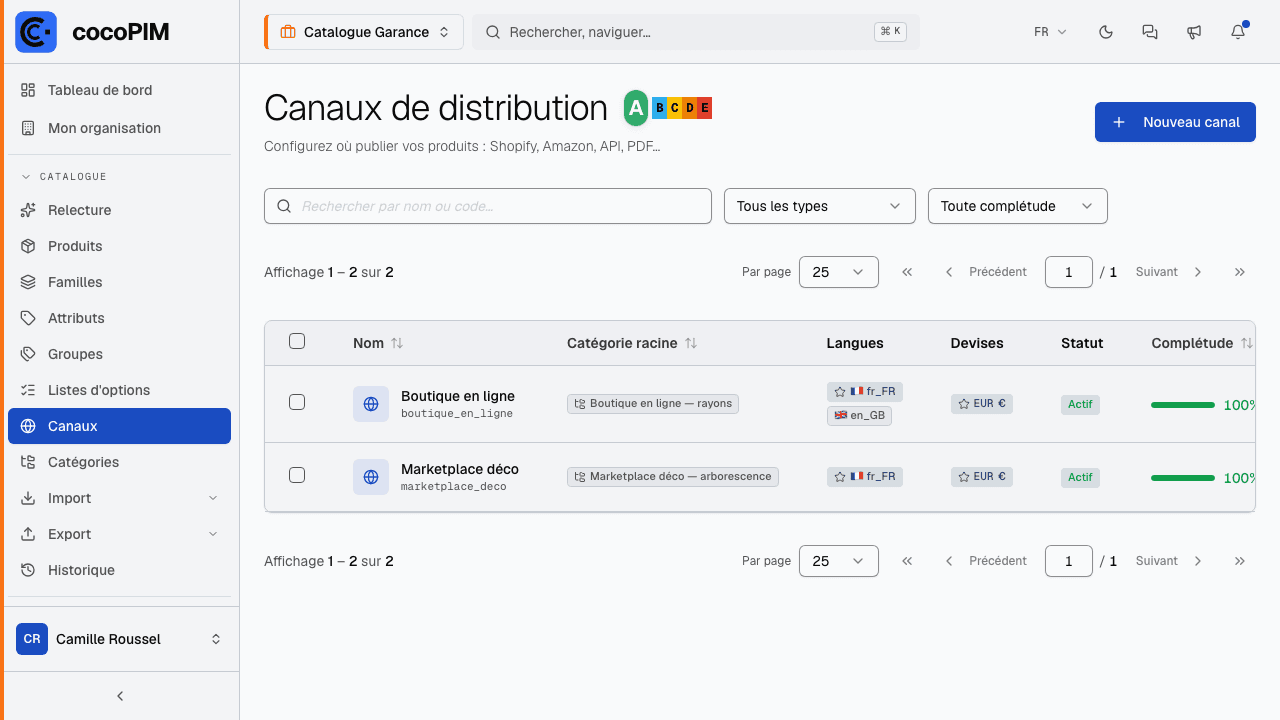This screenshot has width=1280, height=720.
Task: Open the notifications bell
Action: 1238,32
